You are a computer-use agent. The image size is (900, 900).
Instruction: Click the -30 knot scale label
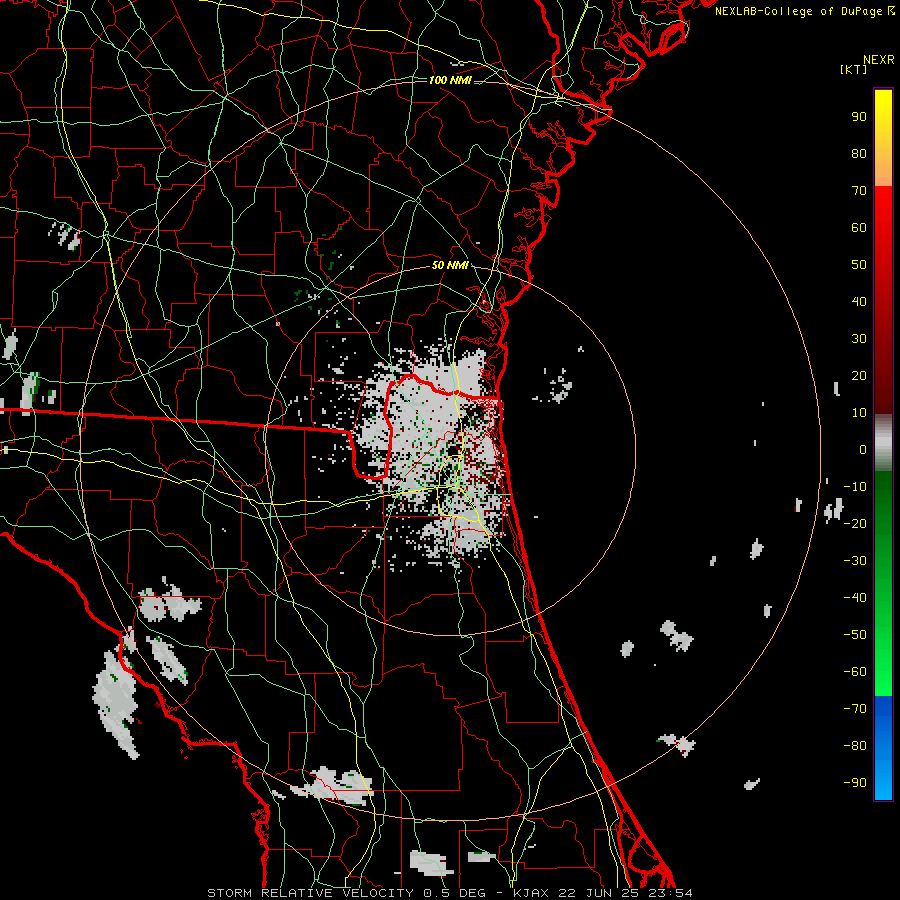pos(855,561)
